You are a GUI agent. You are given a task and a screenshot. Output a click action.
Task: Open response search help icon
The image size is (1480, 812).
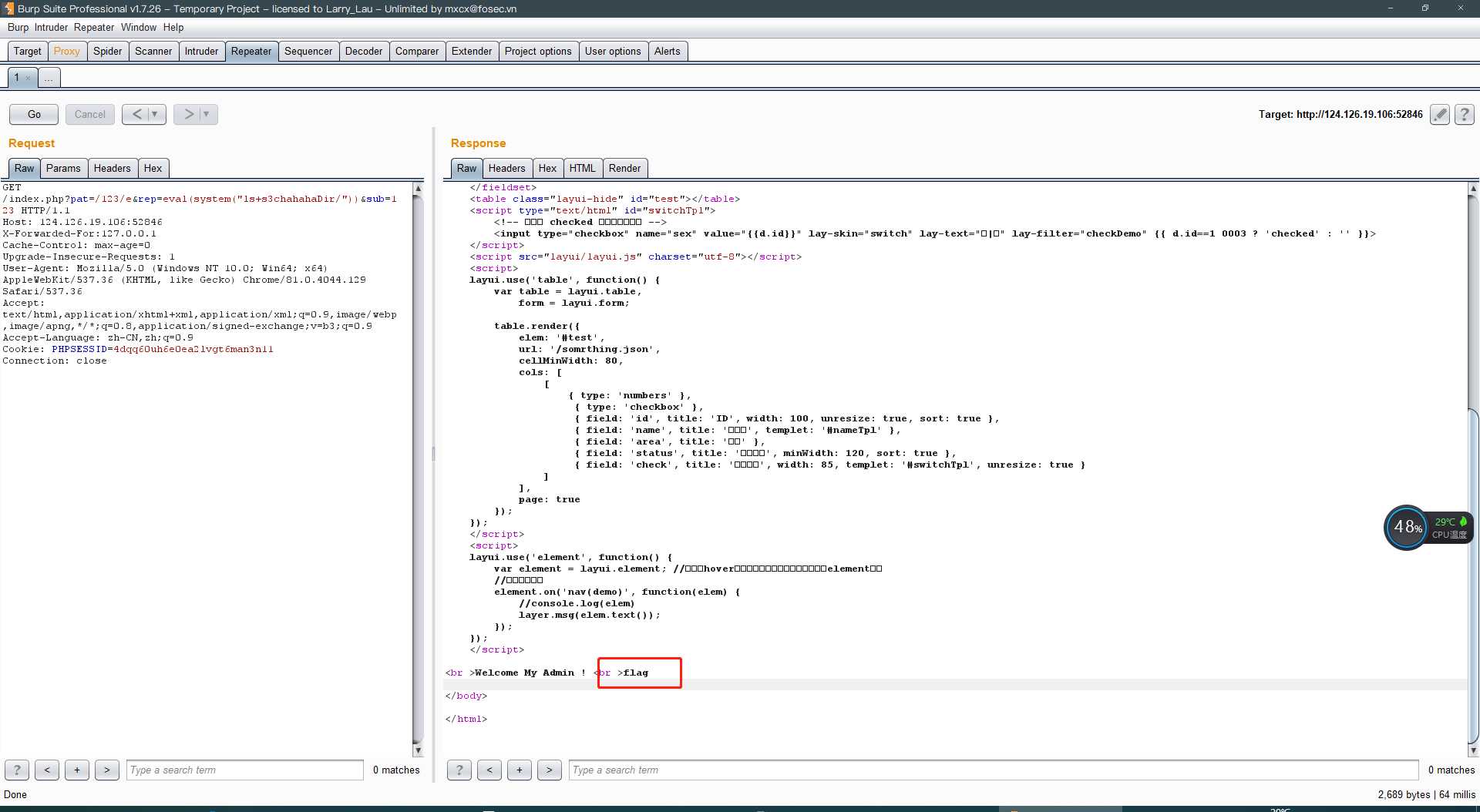pos(459,770)
